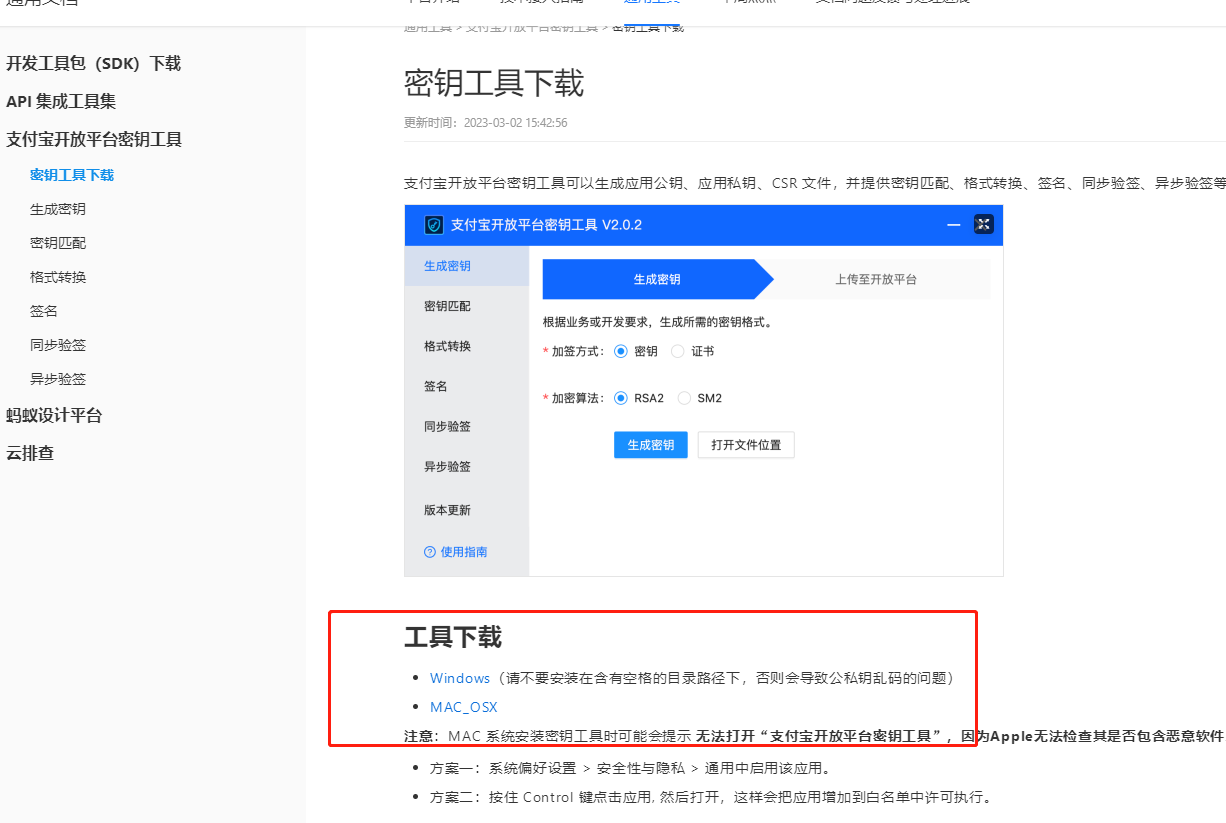Click the 生成密钥 blue button

(x=650, y=444)
